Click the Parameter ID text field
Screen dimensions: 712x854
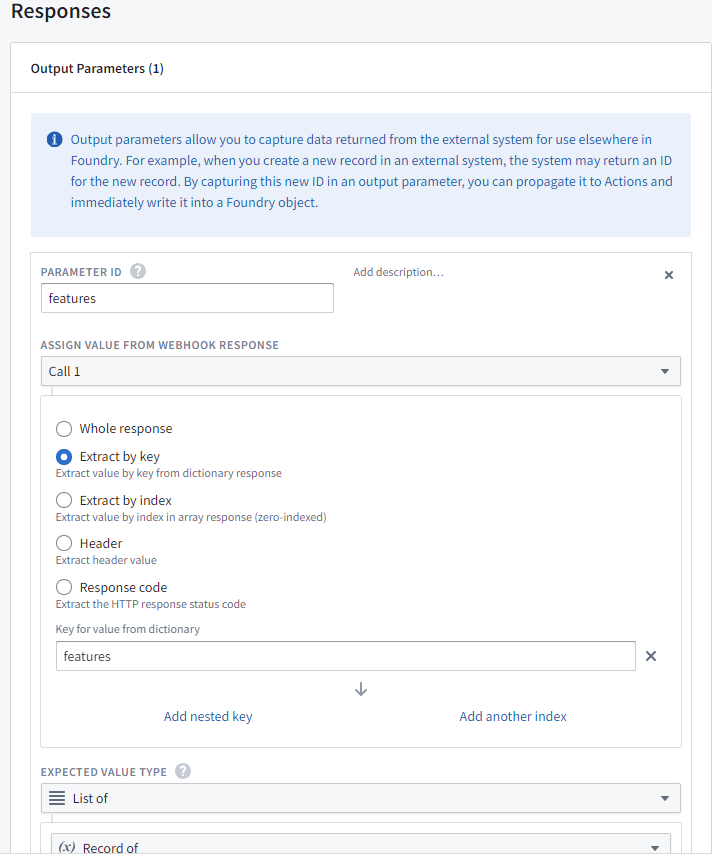[187, 298]
